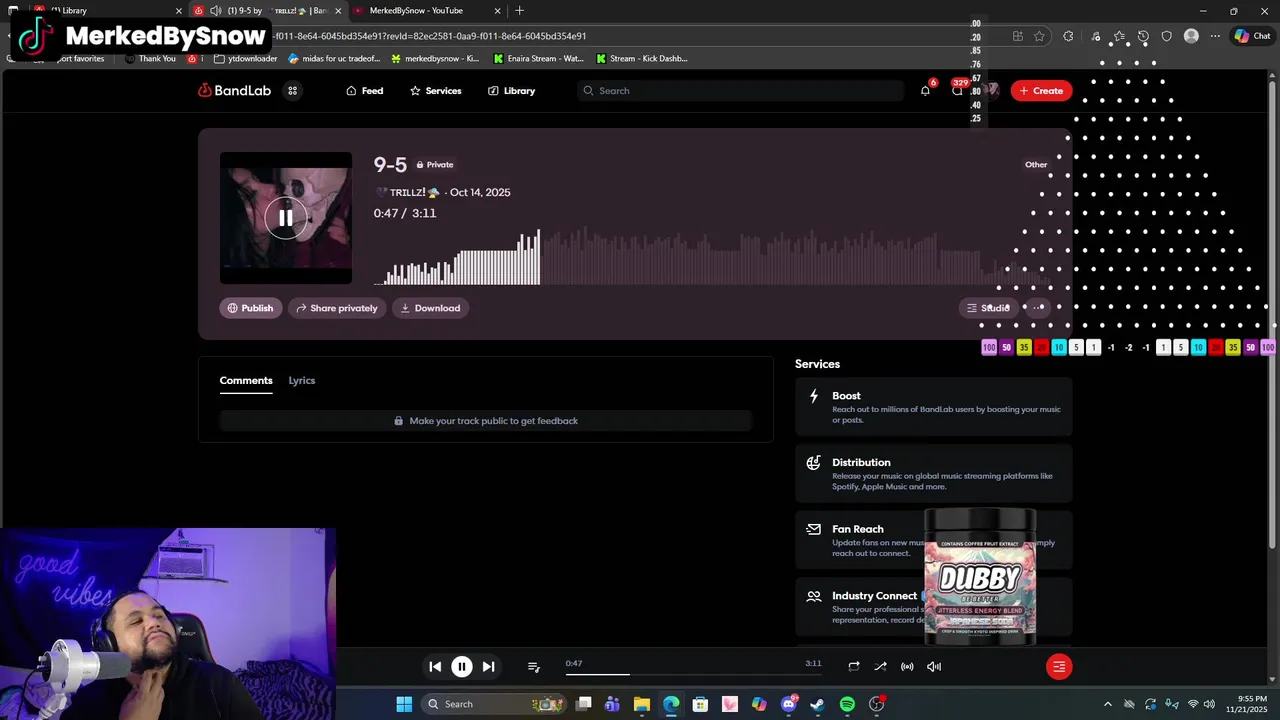Image resolution: width=1280 pixels, height=720 pixels.
Task: Open the TRILLZ! artist profile link
Action: click(407, 192)
